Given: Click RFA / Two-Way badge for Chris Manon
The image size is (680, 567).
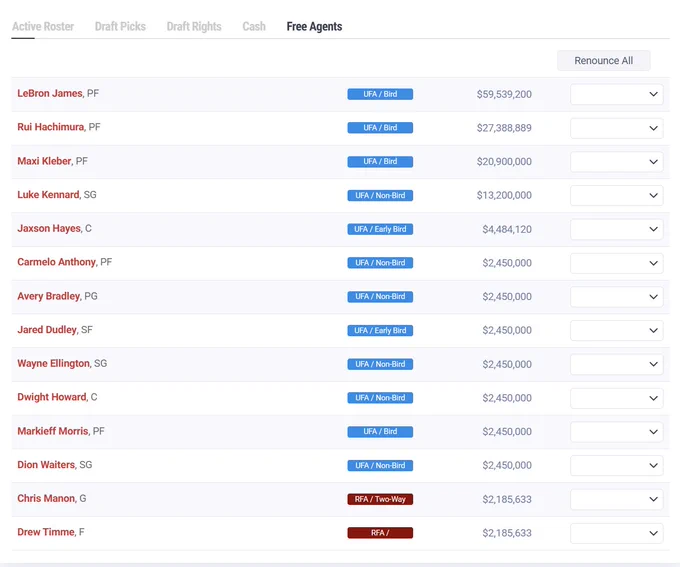Looking at the screenshot, I should [x=380, y=499].
